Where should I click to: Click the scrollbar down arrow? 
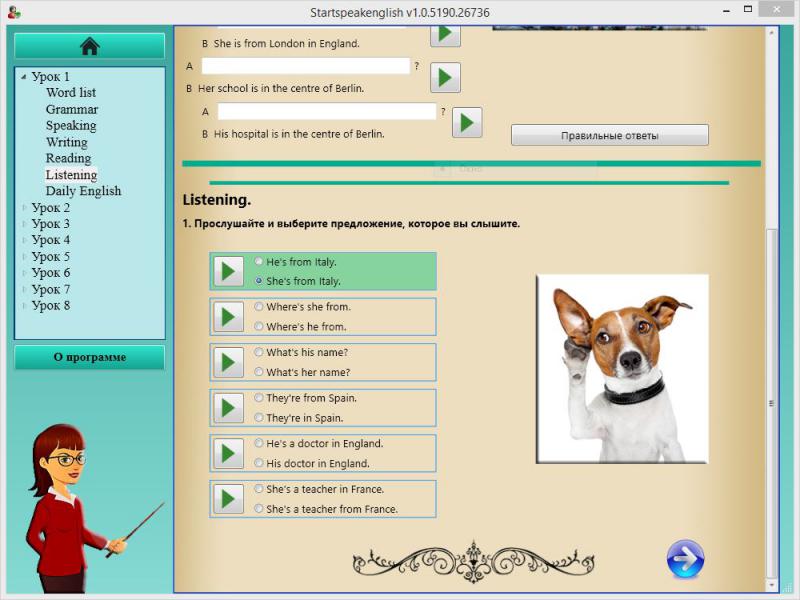click(771, 585)
